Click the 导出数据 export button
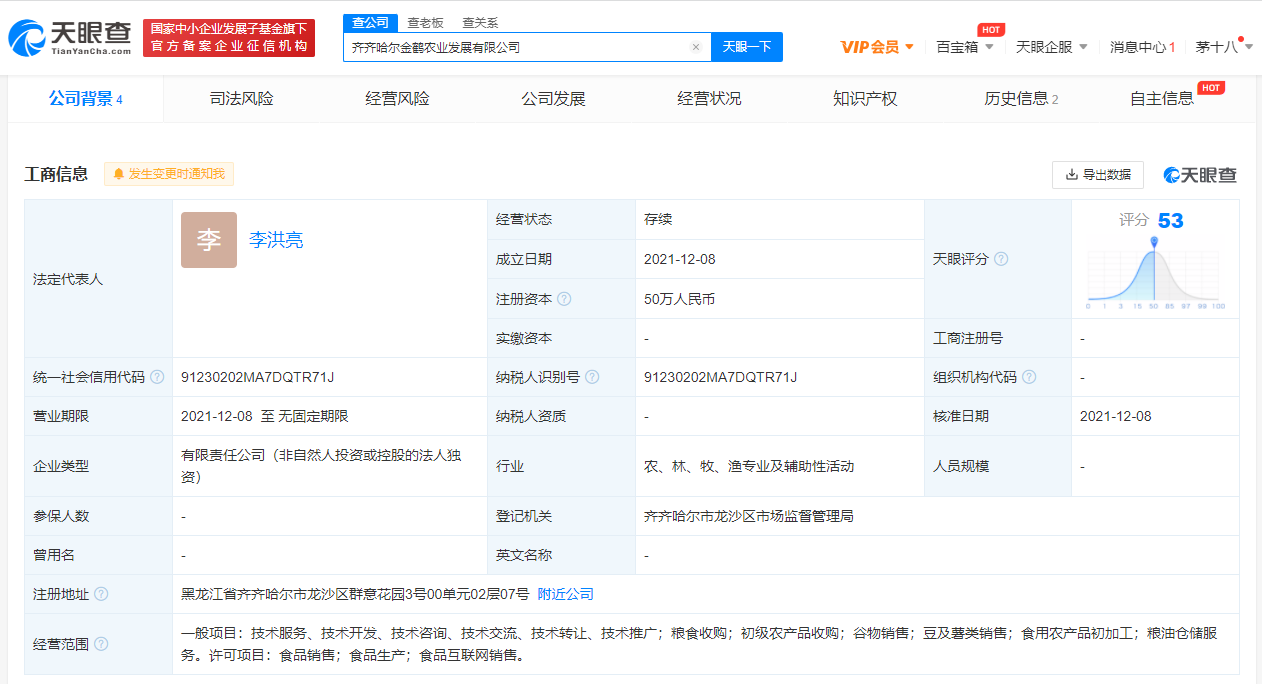 (x=1098, y=175)
